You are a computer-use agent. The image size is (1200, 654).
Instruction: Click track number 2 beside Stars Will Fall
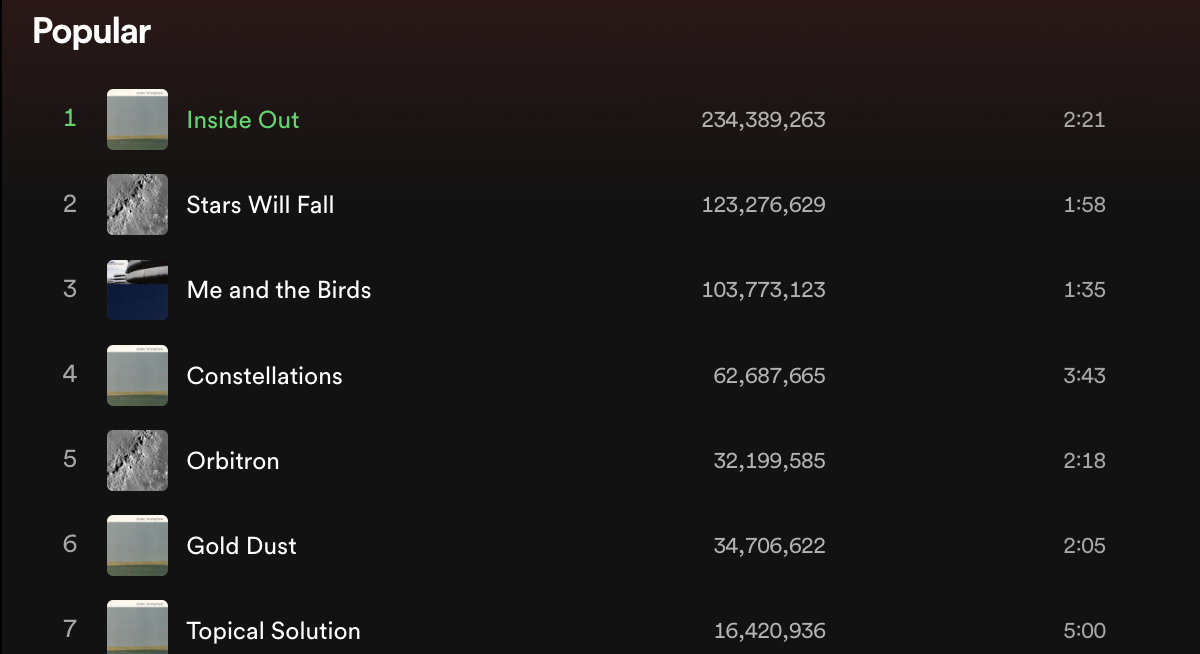tap(70, 204)
